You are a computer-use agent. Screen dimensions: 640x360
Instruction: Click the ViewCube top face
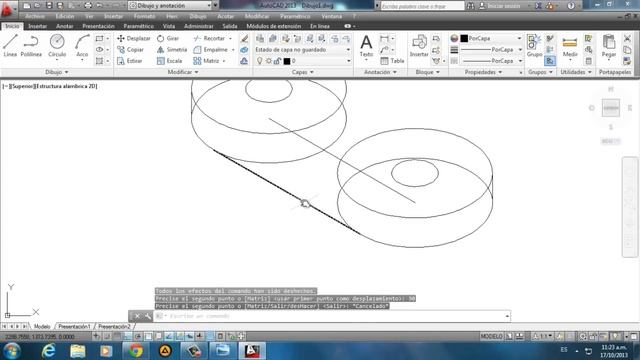click(611, 108)
